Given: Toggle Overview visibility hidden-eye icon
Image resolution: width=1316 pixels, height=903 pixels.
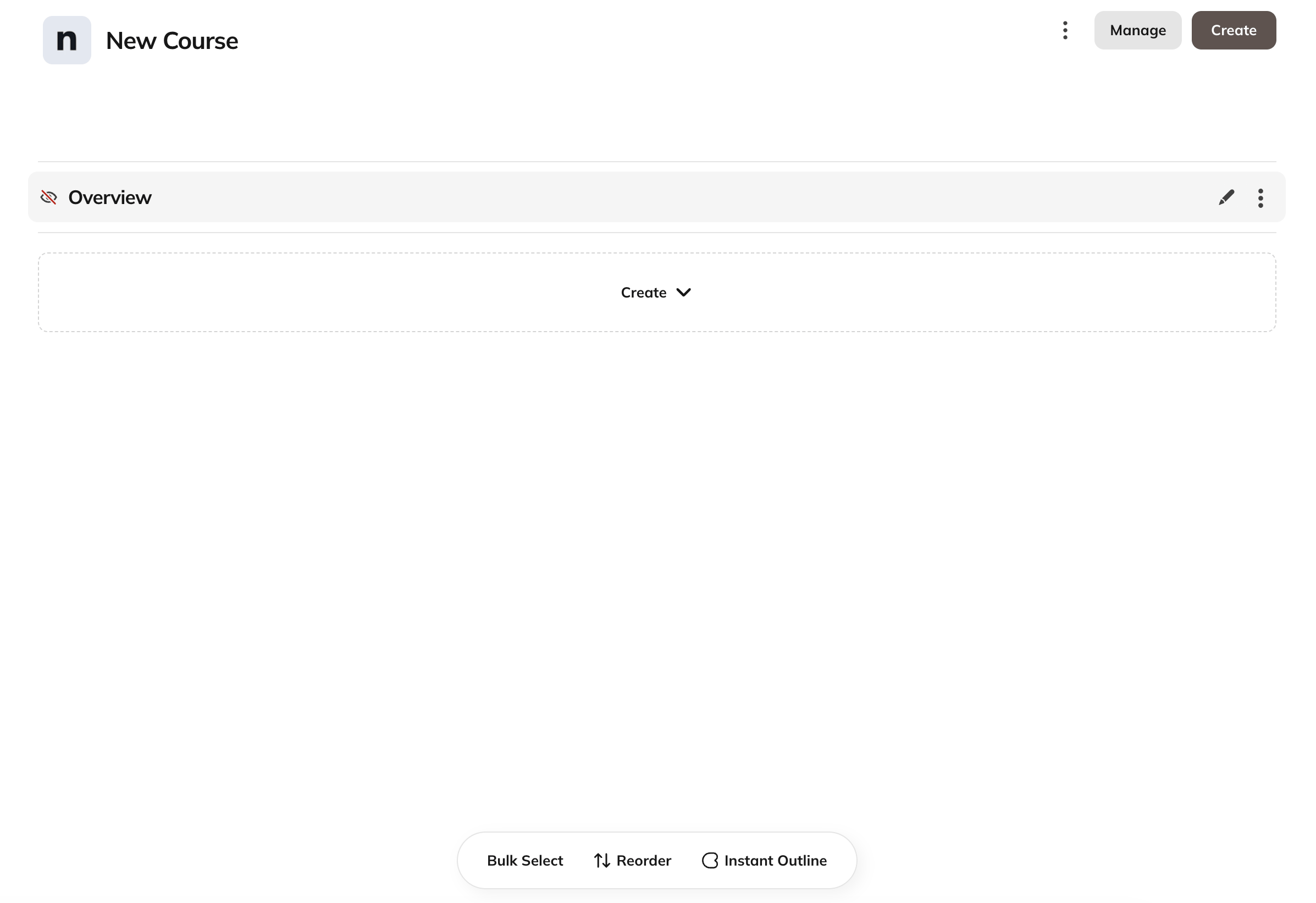Looking at the screenshot, I should [x=49, y=198].
